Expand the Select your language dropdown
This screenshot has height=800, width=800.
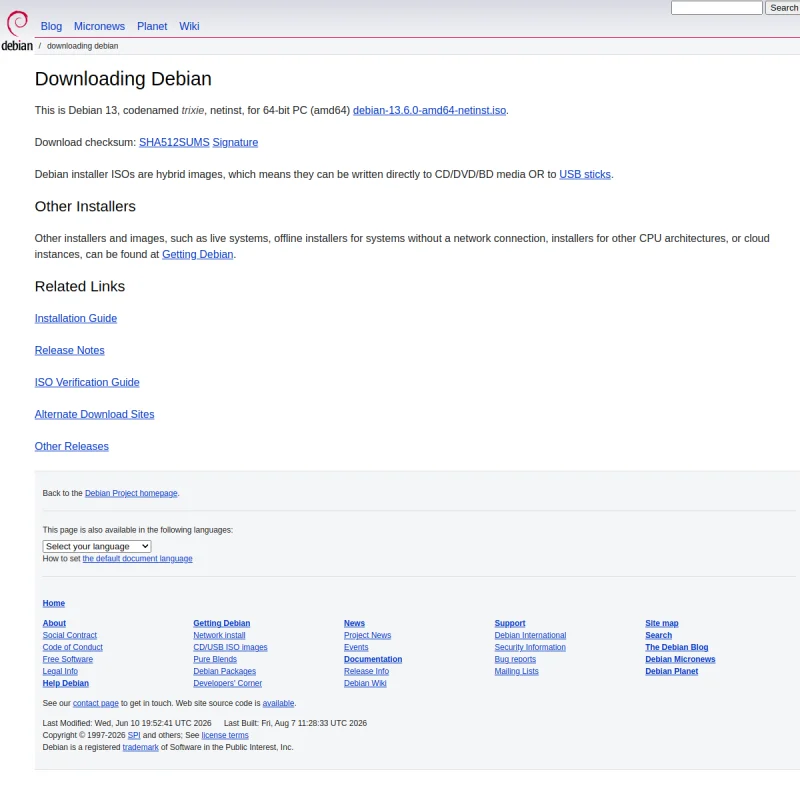click(x=97, y=546)
